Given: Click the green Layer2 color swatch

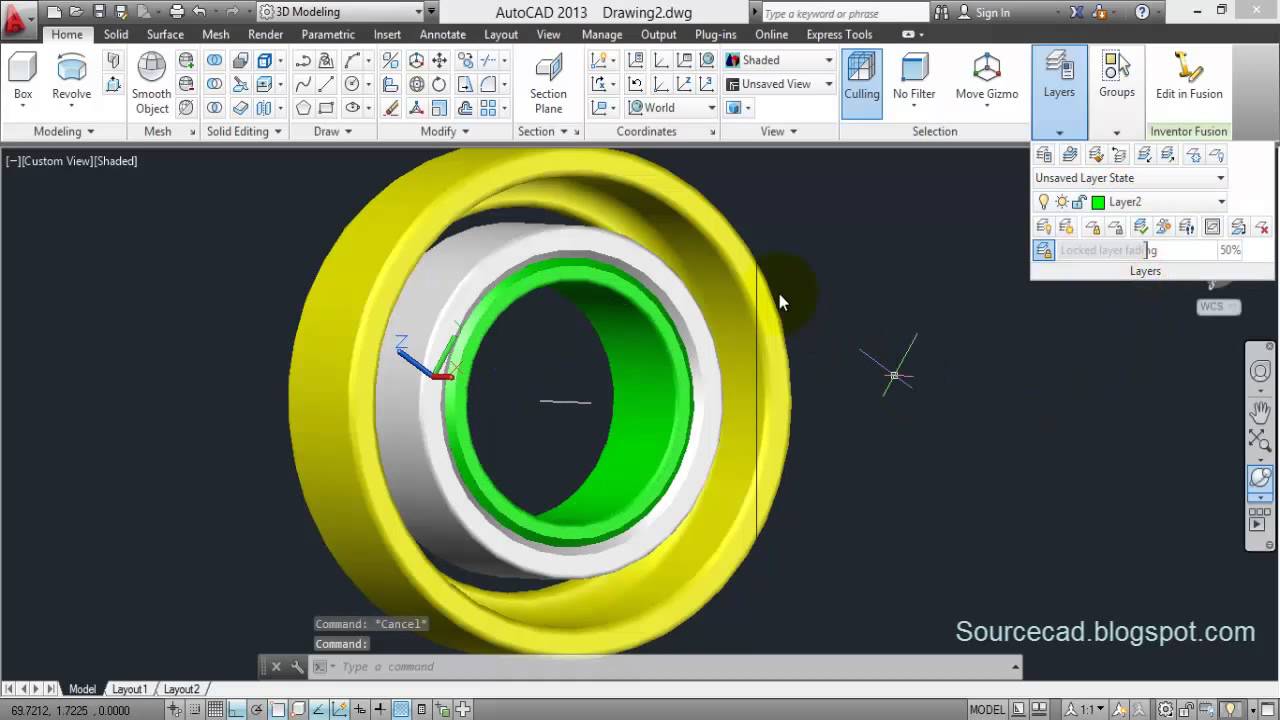Looking at the screenshot, I should [1098, 202].
